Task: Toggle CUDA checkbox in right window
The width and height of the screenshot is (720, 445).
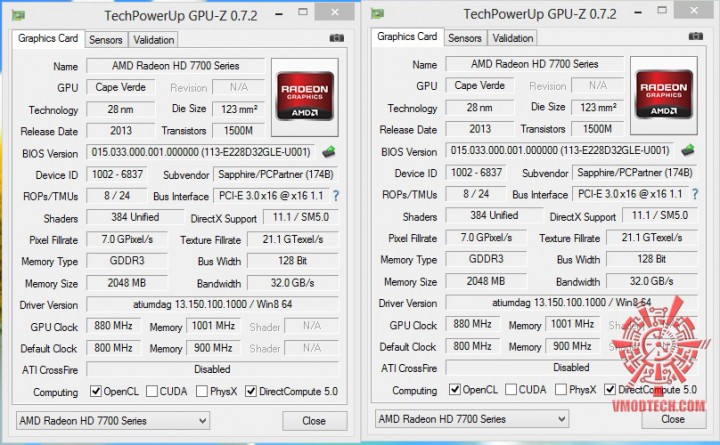Action: tap(511, 389)
